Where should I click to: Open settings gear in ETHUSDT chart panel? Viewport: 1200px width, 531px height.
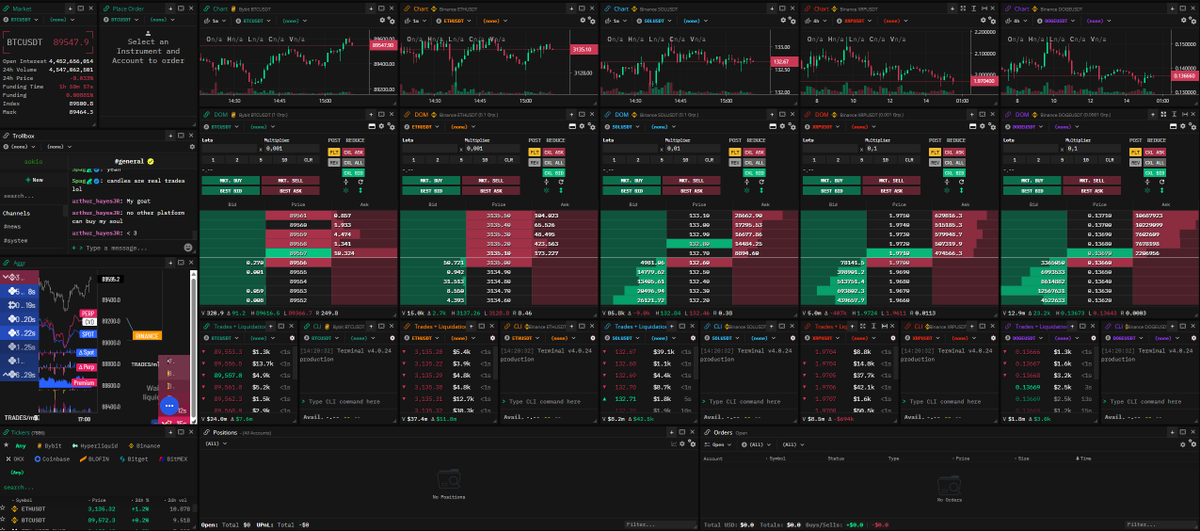[582, 20]
